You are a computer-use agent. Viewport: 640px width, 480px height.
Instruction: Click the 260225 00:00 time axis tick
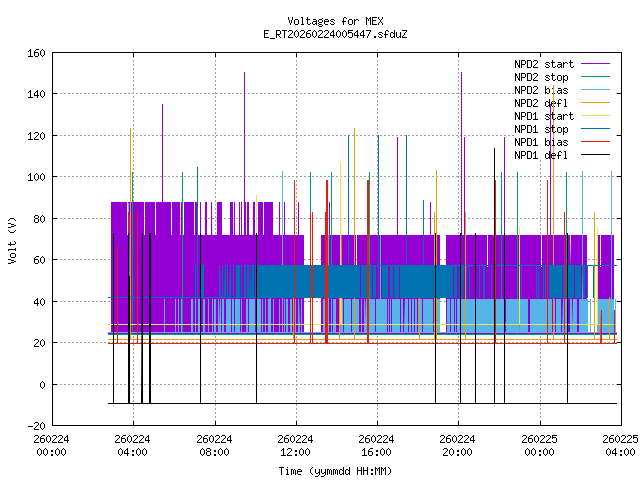coord(539,444)
